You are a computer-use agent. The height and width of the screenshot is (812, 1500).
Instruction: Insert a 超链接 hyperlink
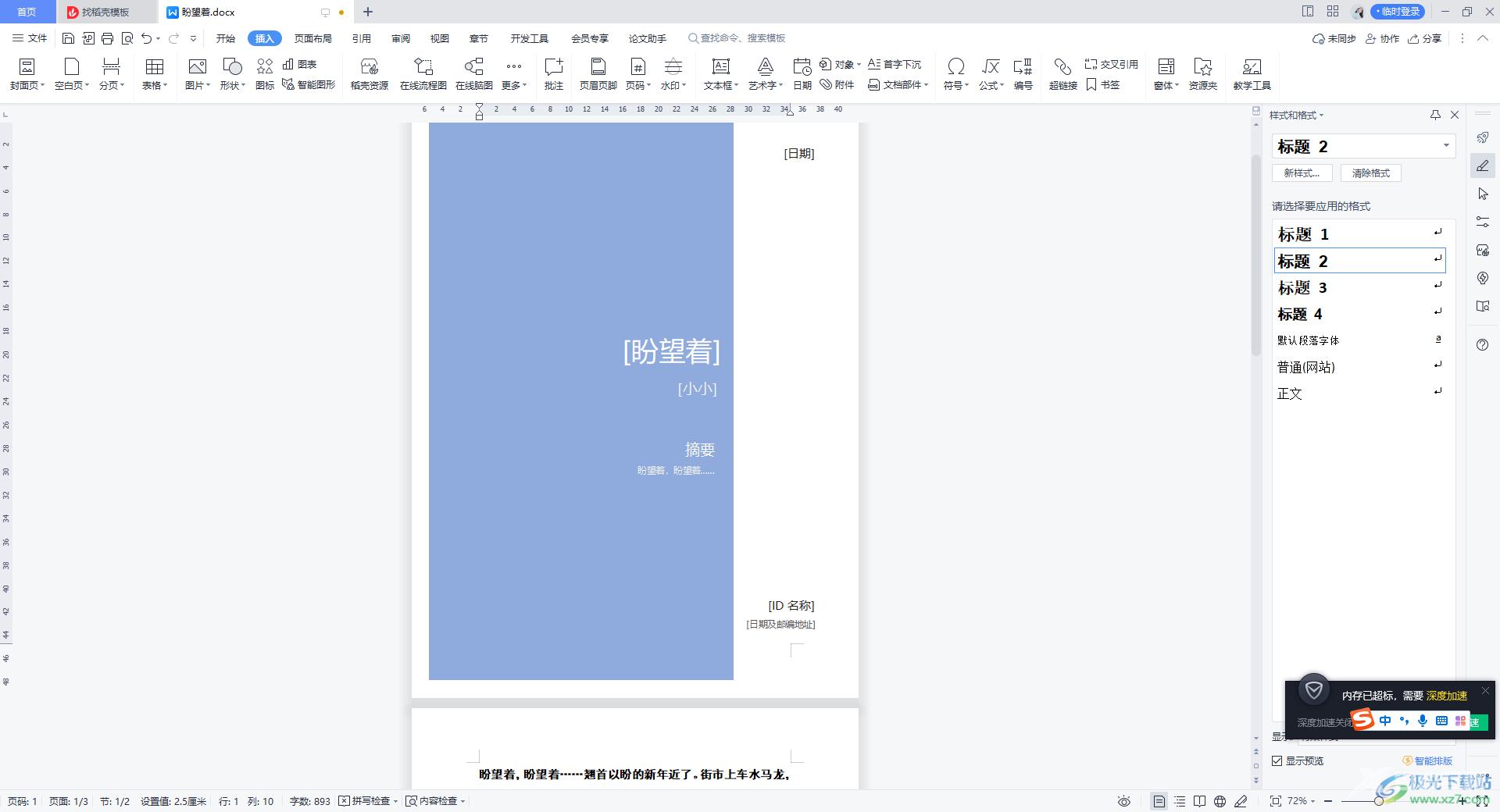tap(1062, 67)
